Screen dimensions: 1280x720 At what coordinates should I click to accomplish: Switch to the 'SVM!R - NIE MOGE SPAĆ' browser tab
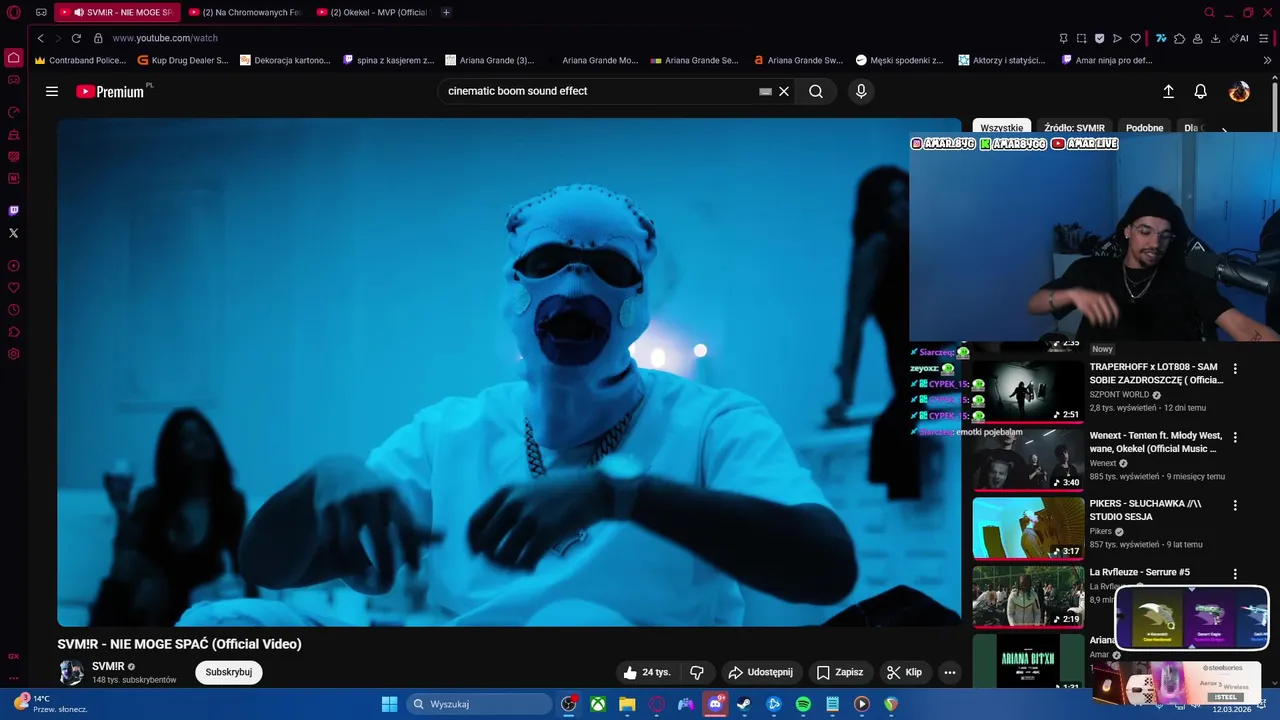(117, 12)
